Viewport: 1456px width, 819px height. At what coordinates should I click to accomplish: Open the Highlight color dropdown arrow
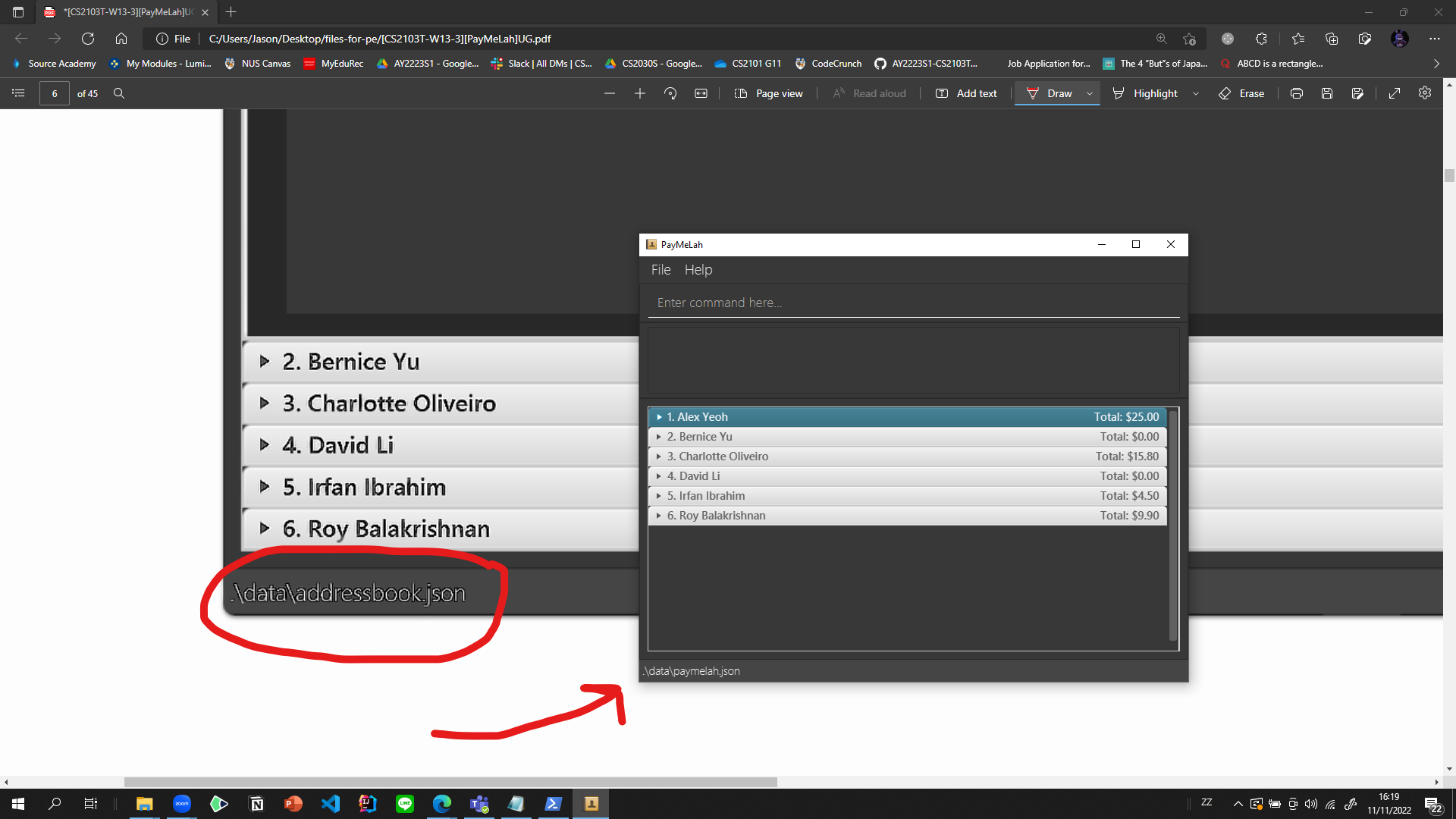(x=1196, y=93)
